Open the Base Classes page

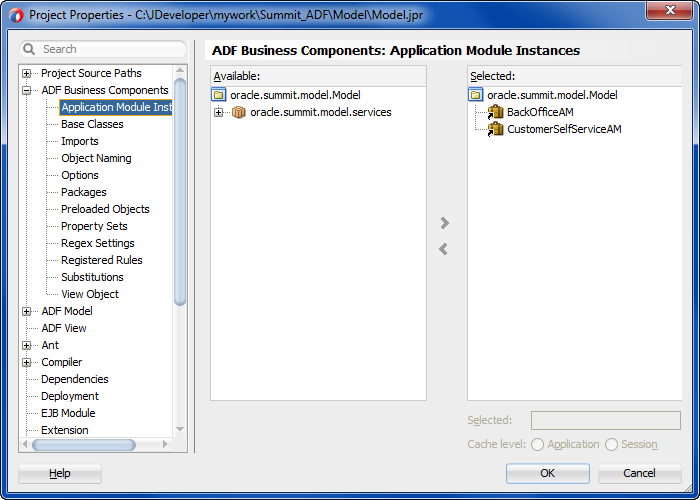(92, 124)
